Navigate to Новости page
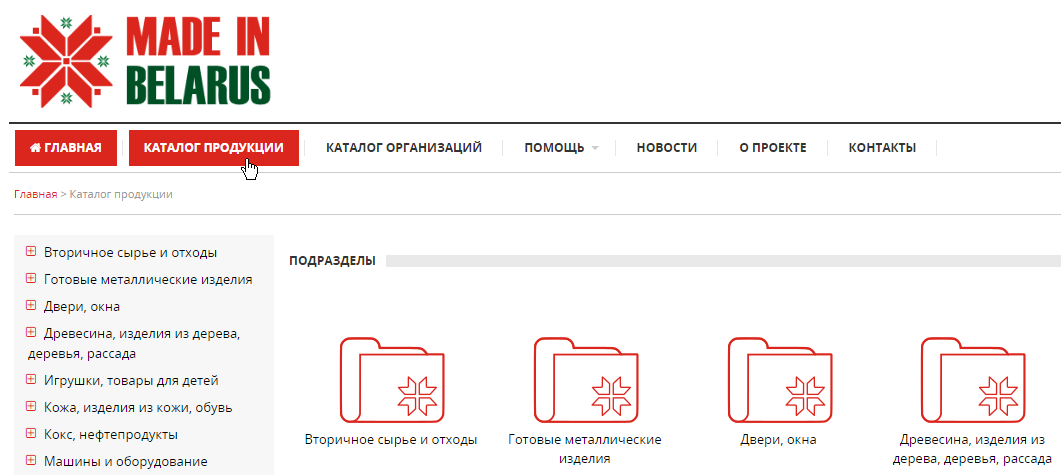 (667, 148)
